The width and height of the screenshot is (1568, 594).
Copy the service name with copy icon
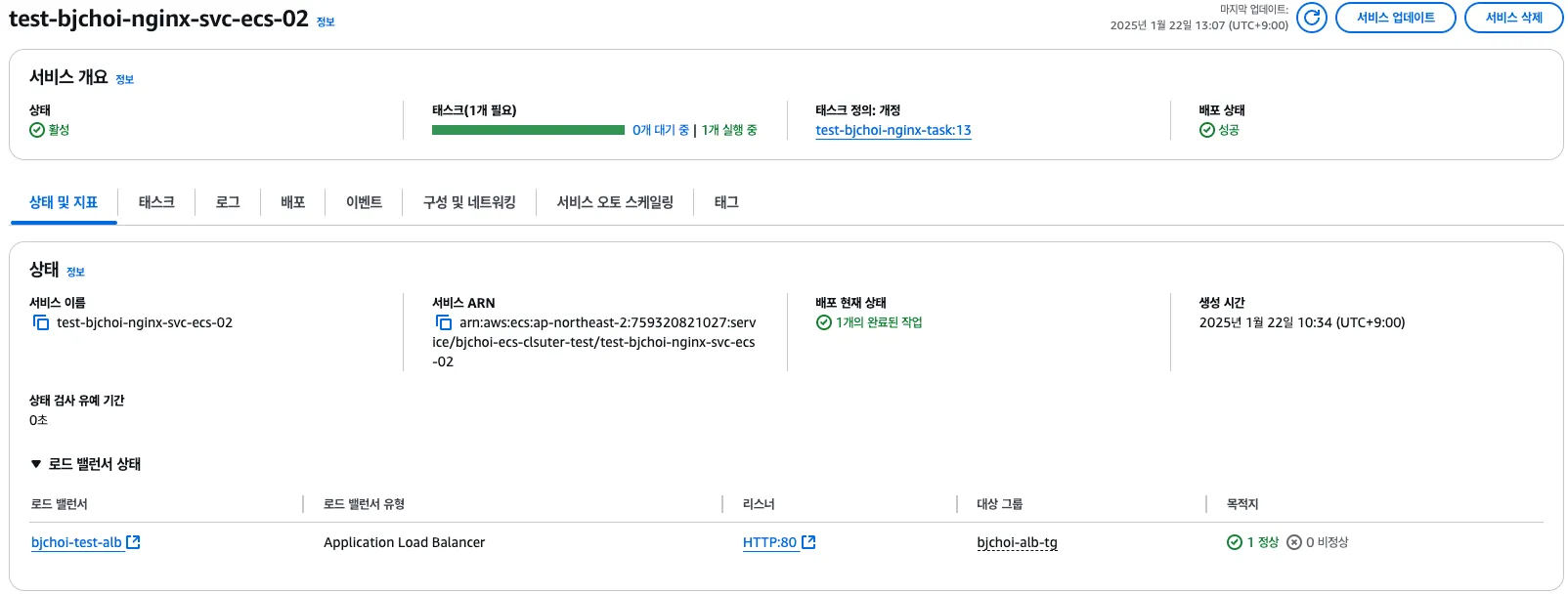[x=41, y=322]
